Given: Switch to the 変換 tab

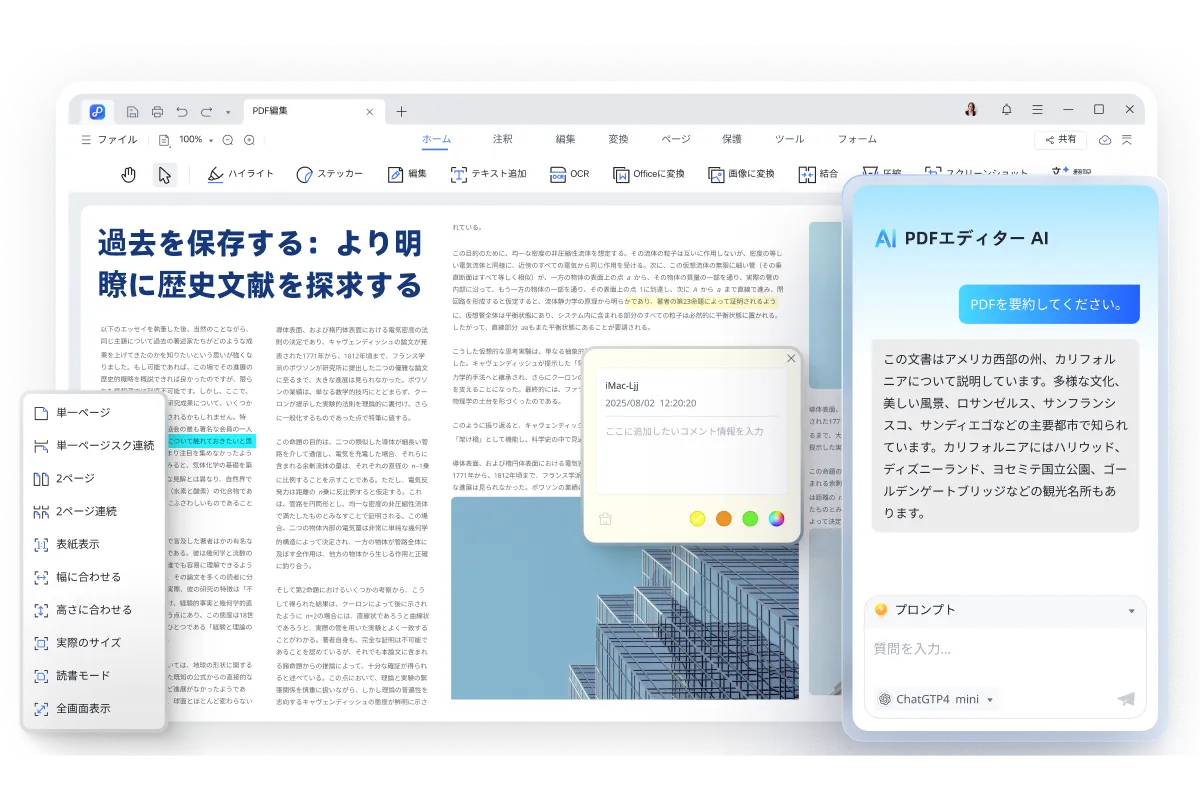Looking at the screenshot, I should (x=618, y=139).
